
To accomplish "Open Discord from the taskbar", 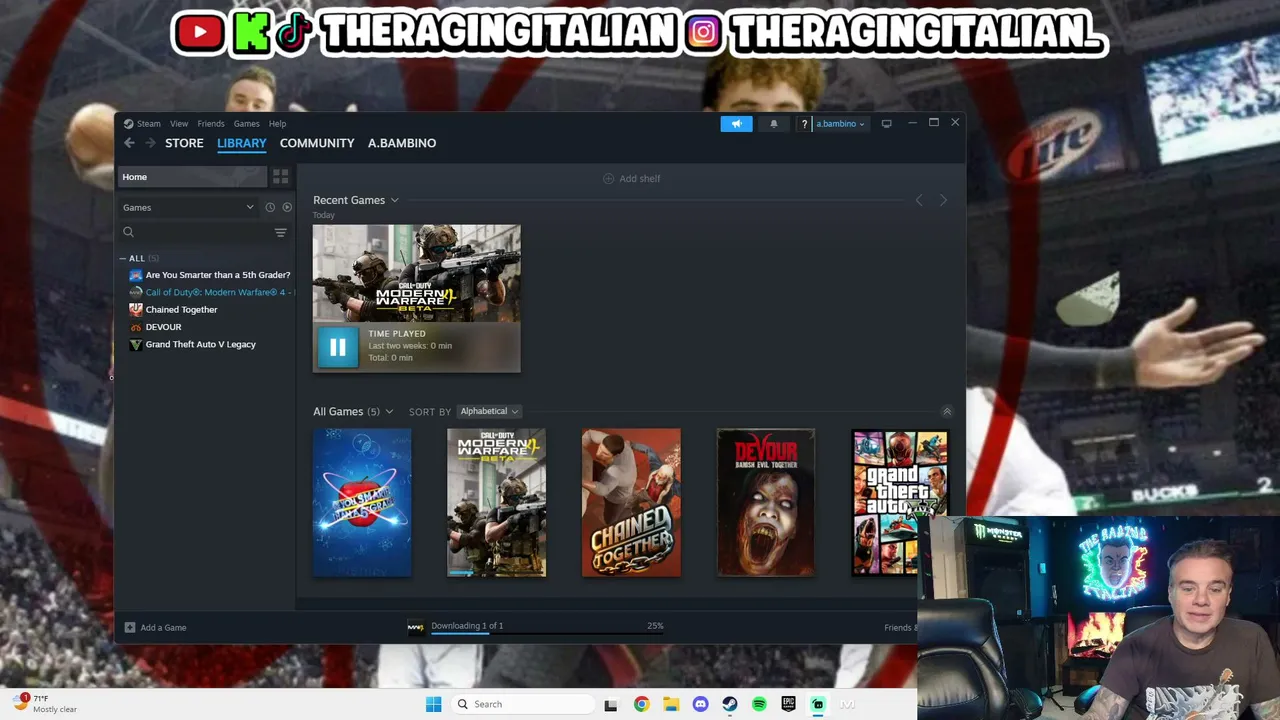I will (x=700, y=704).
